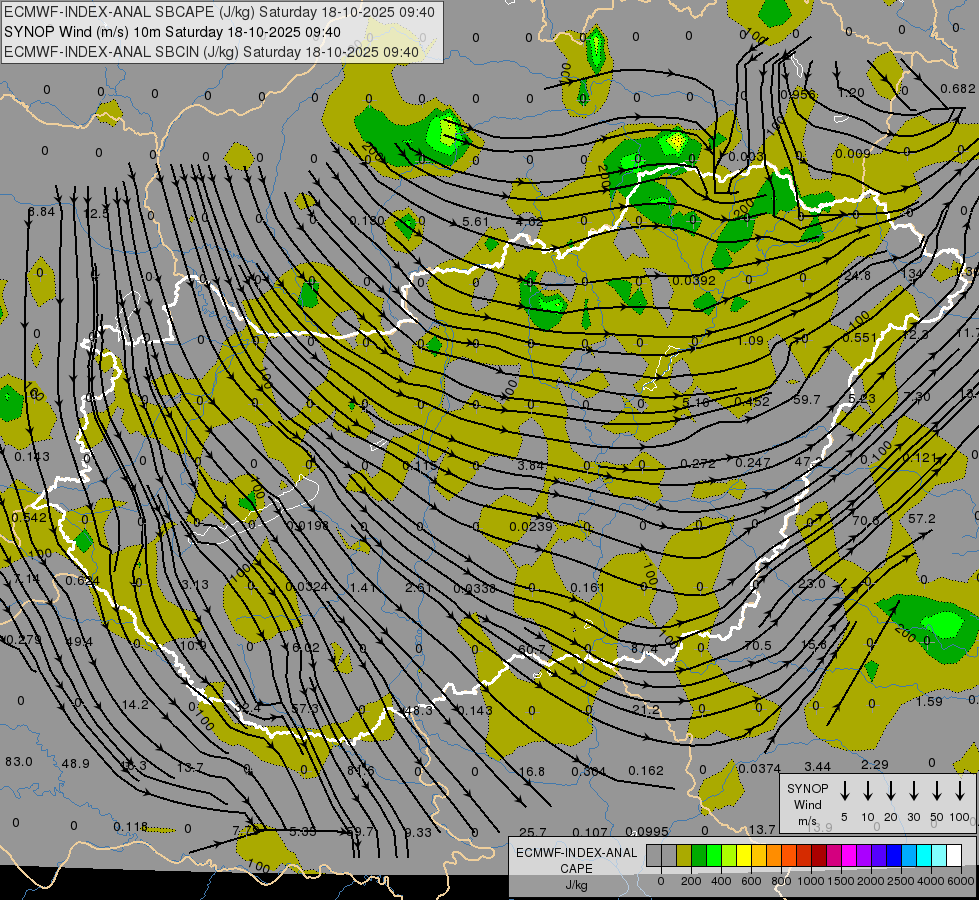This screenshot has width=979, height=900.
Task: Click the 'SYNOP Wind m/s' legend label
Action: (x=807, y=804)
